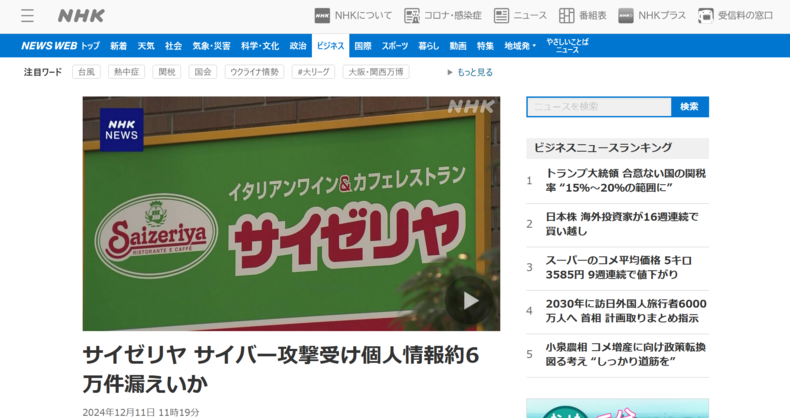Open the 科学・文化 tab
790x418 pixels.
260,46
